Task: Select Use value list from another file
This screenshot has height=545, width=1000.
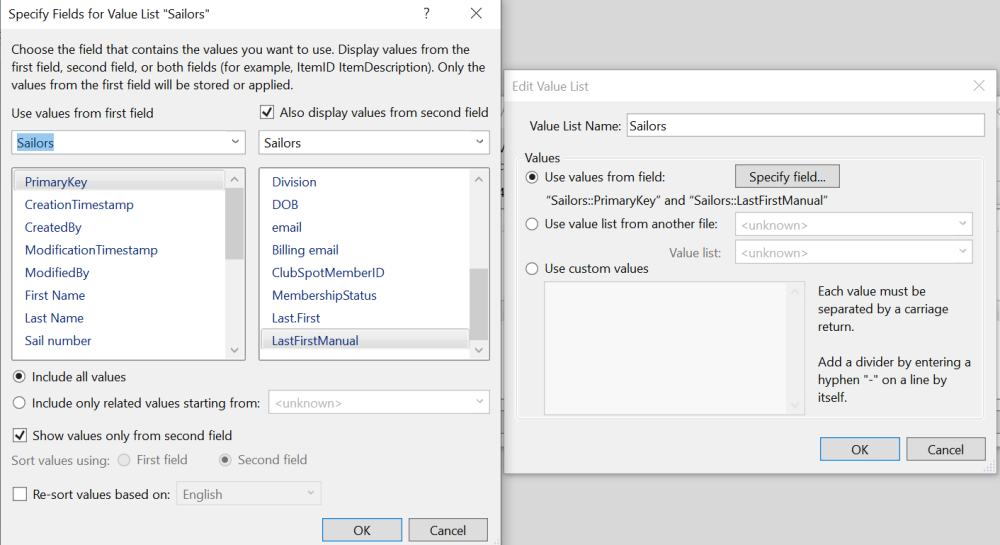Action: pyautogui.click(x=533, y=224)
